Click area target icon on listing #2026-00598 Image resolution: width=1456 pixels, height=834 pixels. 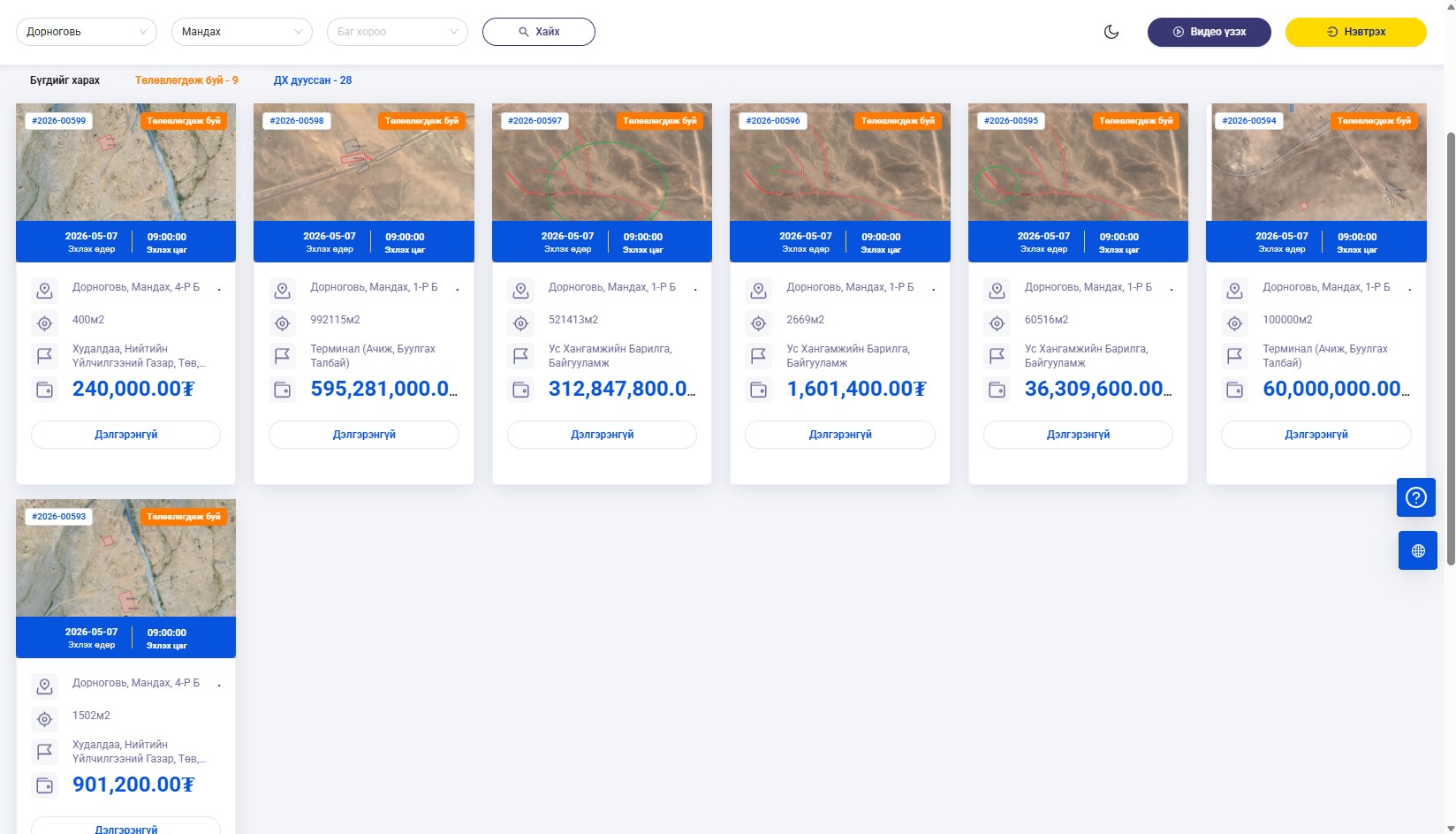click(x=283, y=323)
